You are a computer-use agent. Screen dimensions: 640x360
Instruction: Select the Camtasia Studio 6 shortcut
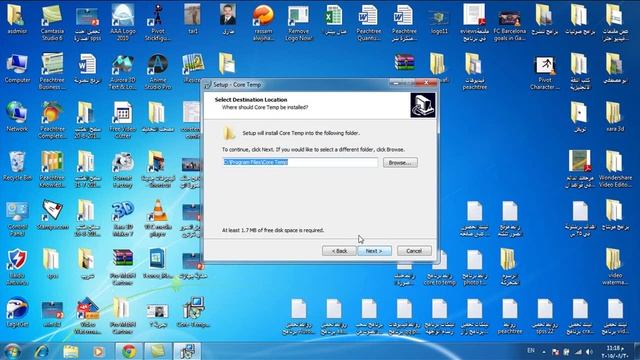(x=52, y=22)
